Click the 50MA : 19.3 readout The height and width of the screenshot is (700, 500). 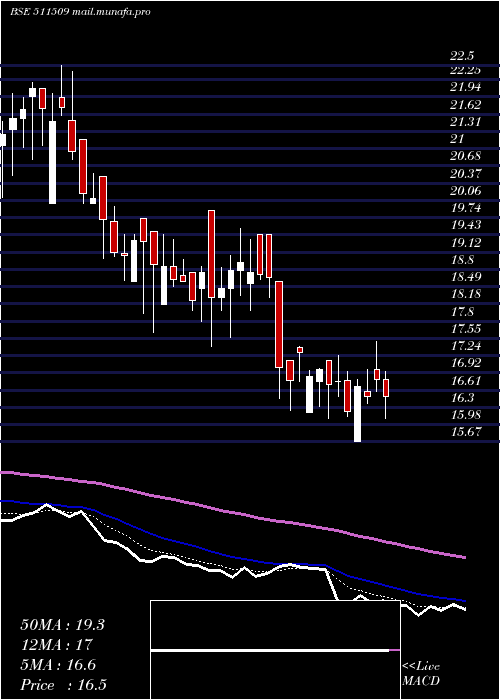click(x=62, y=625)
